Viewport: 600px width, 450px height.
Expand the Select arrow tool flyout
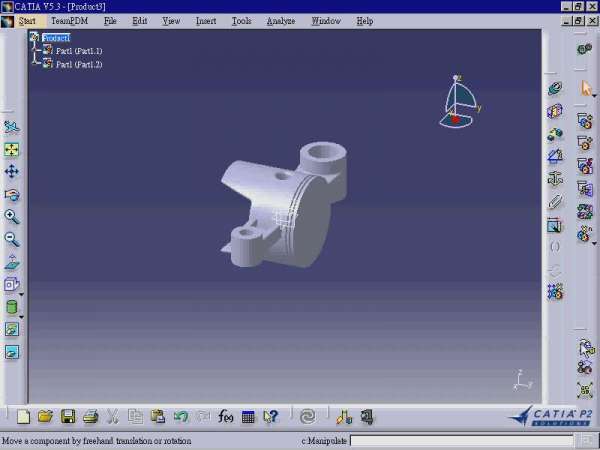point(594,96)
